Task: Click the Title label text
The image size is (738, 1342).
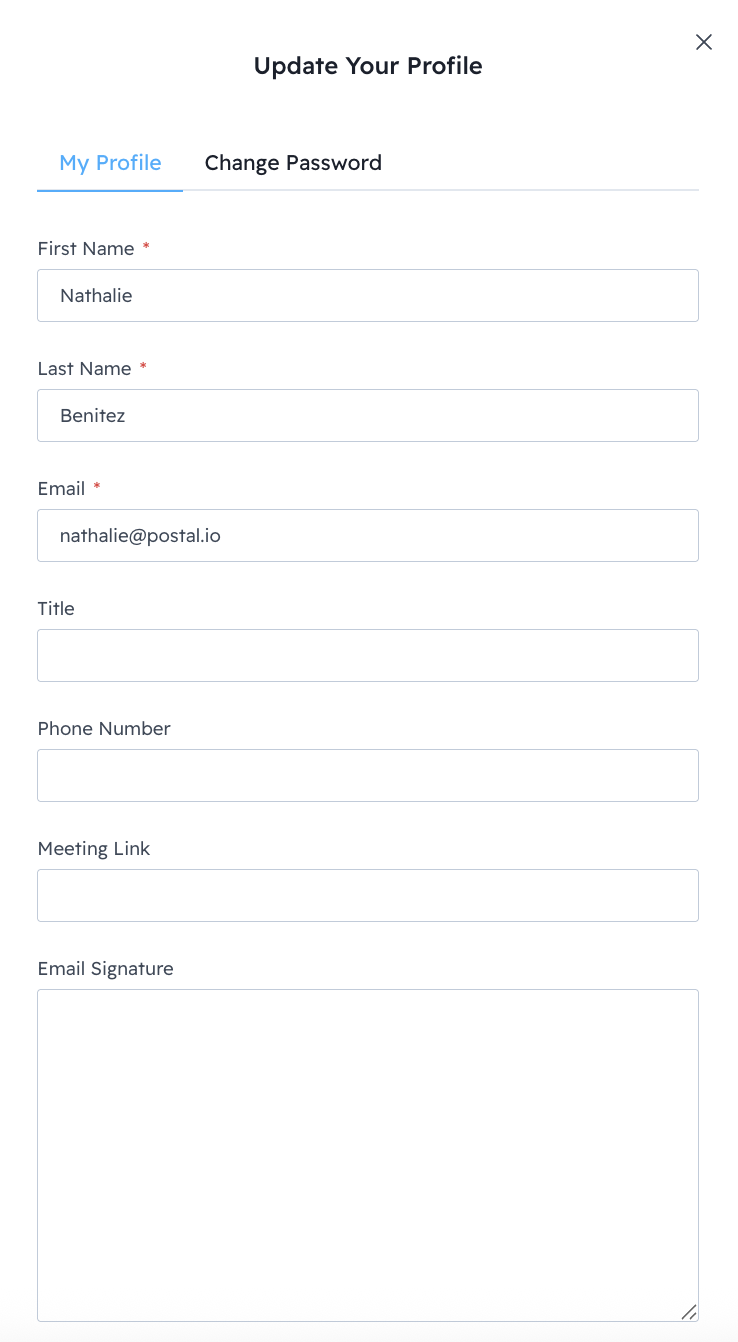Action: [56, 609]
